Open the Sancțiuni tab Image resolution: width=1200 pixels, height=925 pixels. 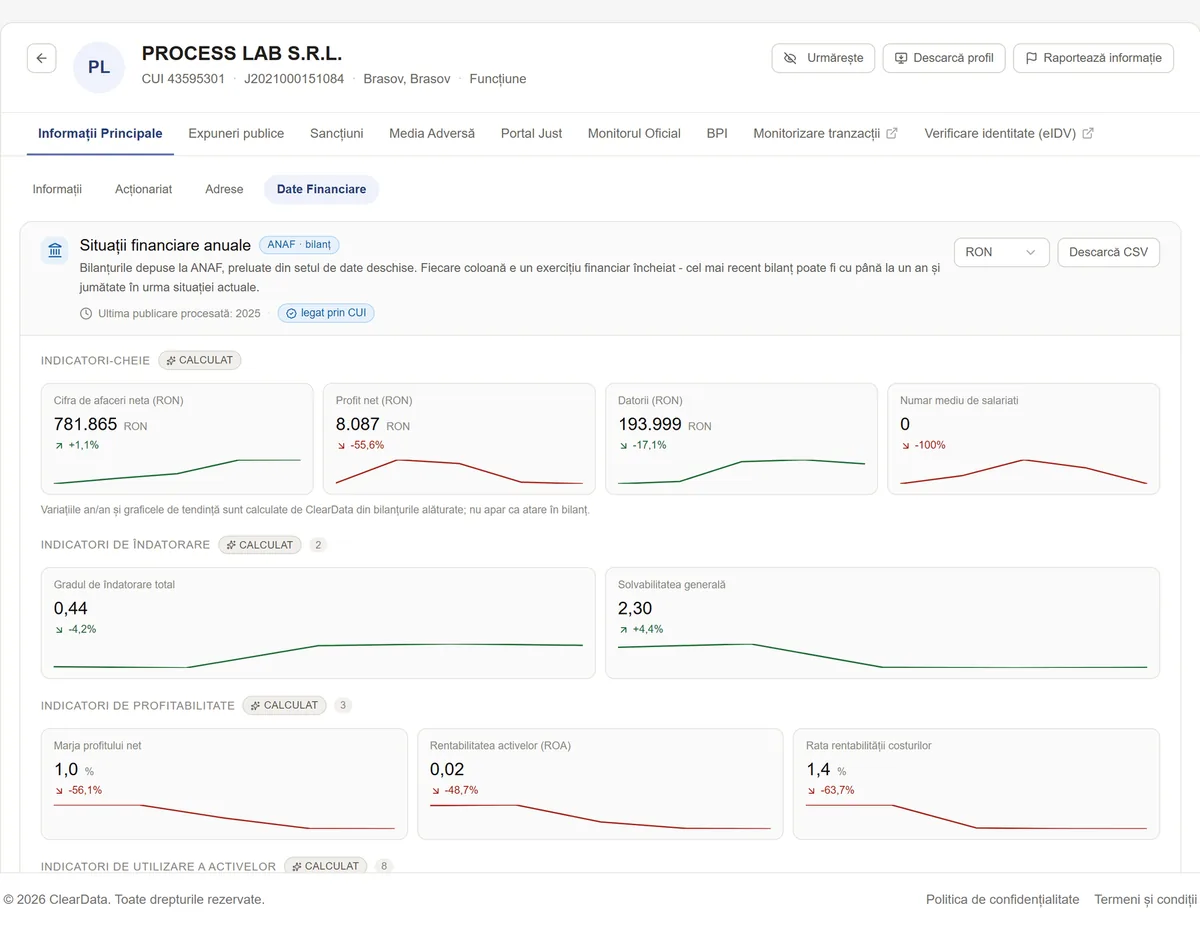(337, 133)
